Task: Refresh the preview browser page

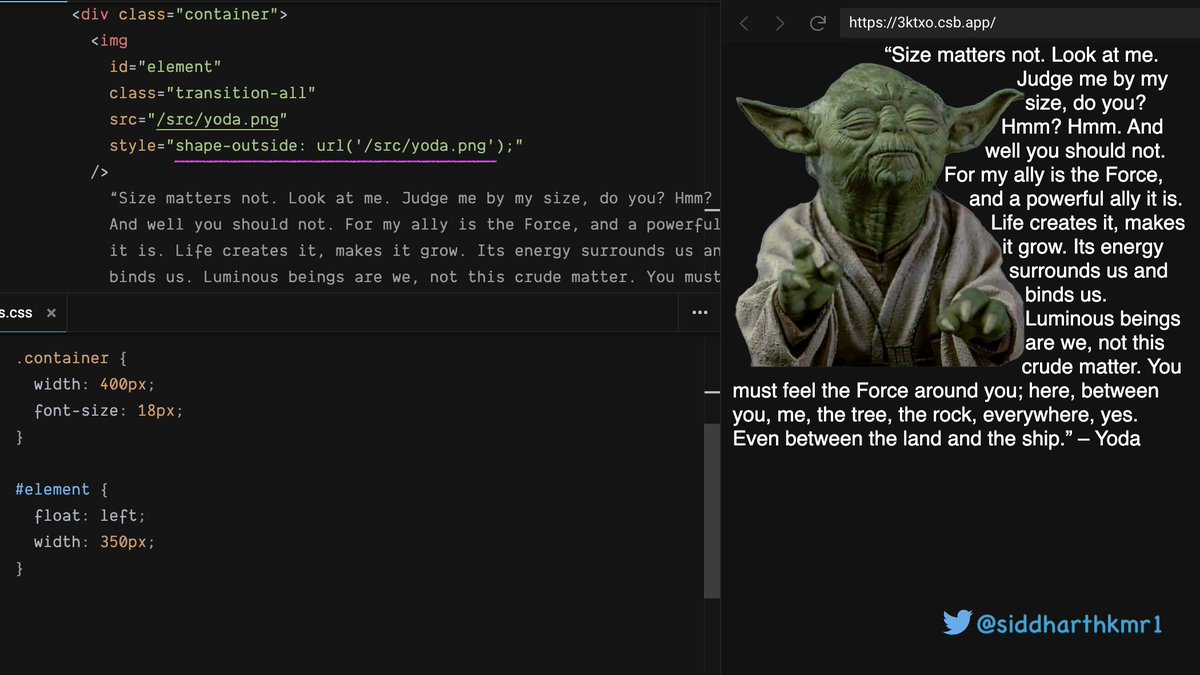Action: [x=817, y=23]
